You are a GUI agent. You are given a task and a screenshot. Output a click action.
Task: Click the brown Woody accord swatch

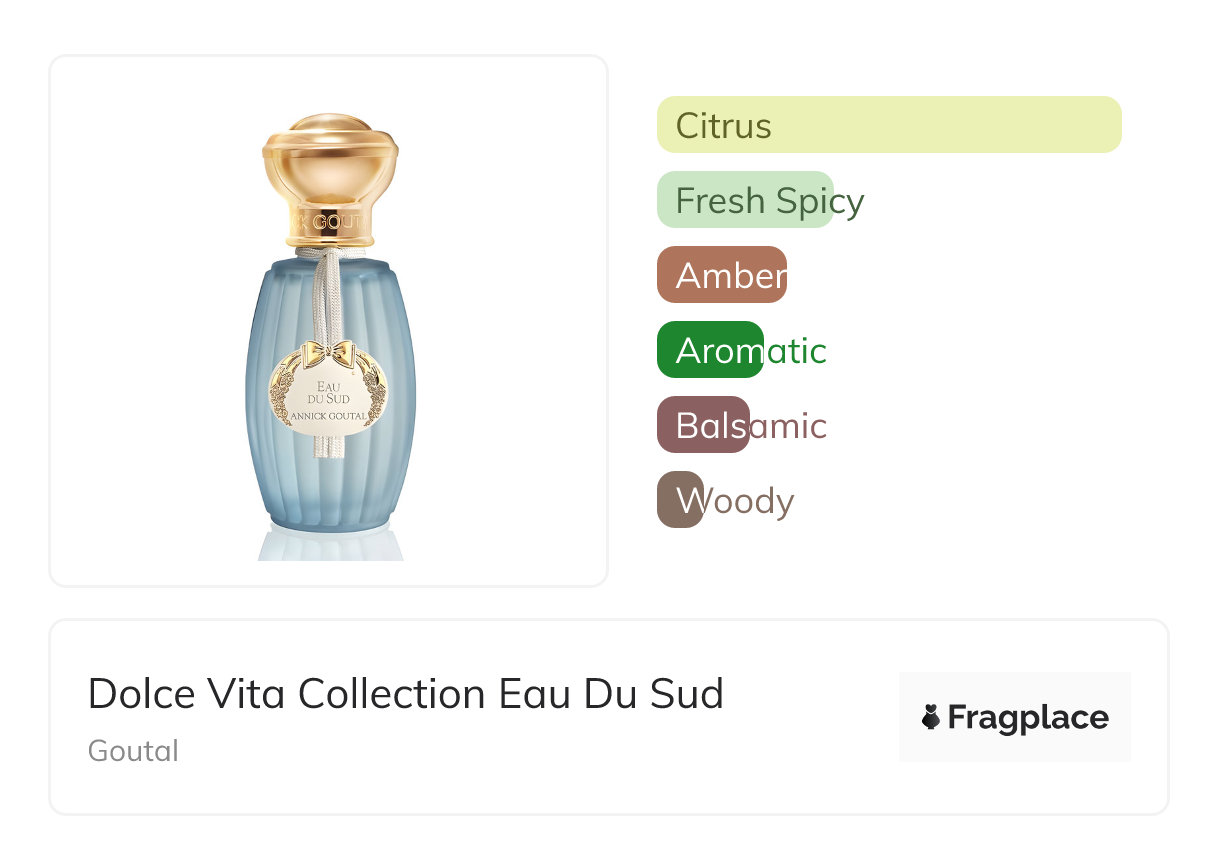[x=679, y=500]
